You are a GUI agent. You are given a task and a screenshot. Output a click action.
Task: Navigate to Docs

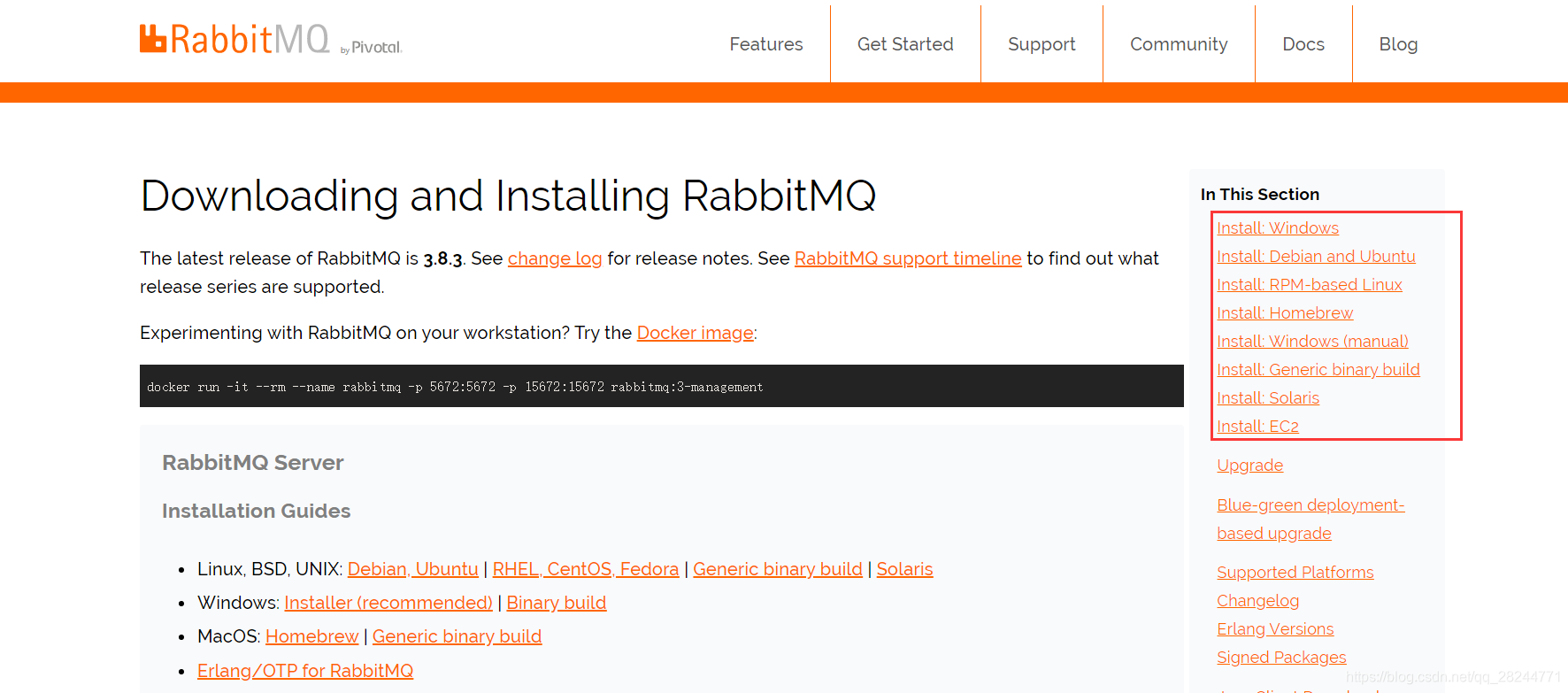click(x=1303, y=44)
